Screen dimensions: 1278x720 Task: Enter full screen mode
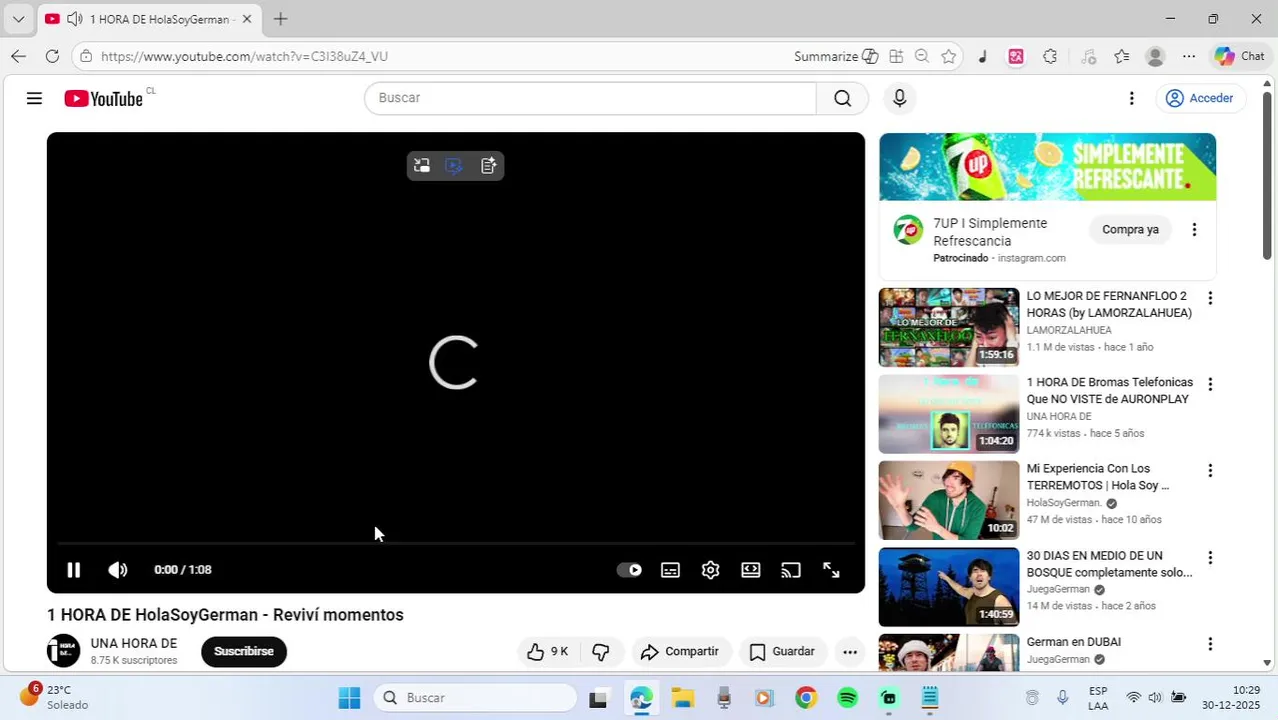[x=831, y=570]
